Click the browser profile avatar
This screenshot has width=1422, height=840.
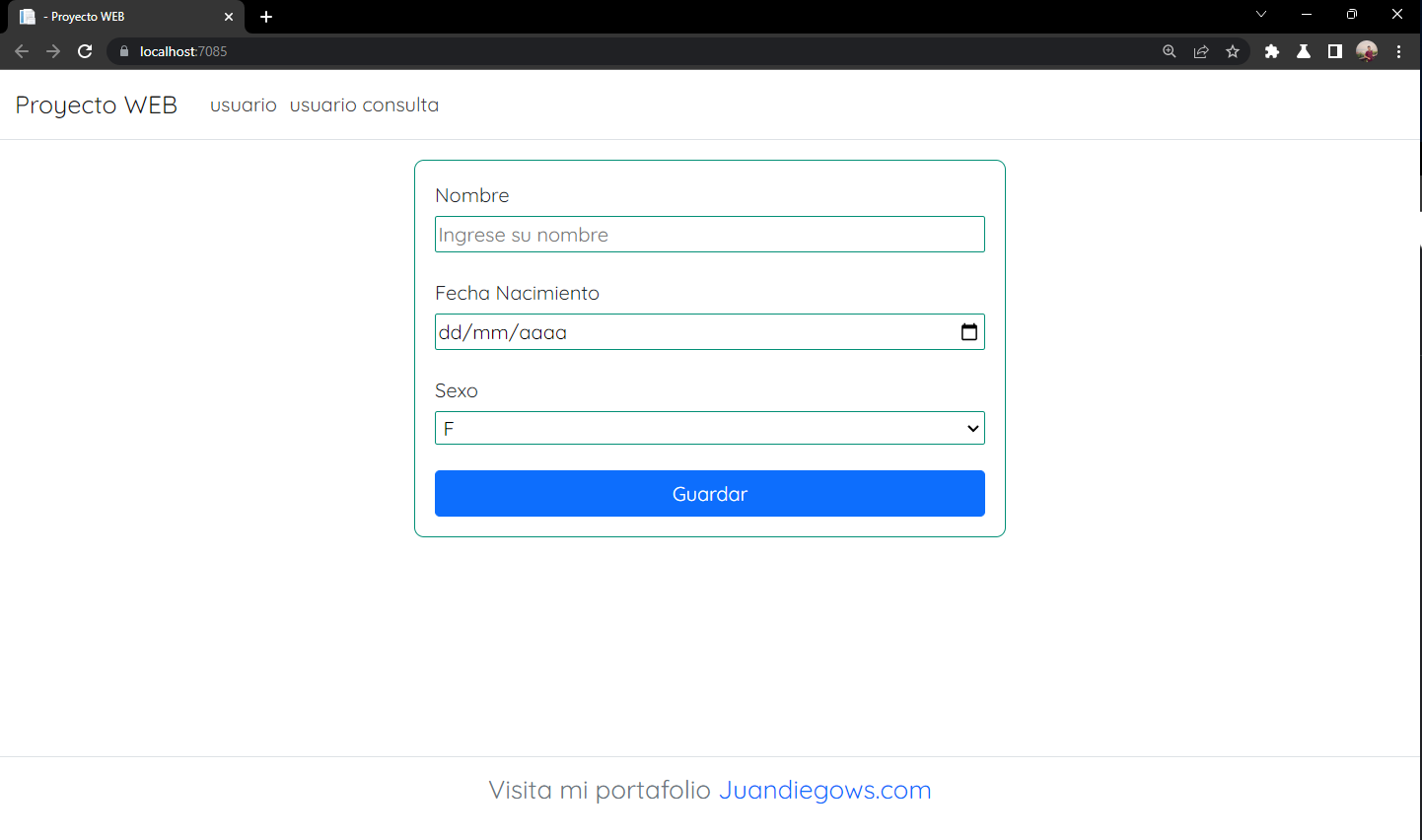[1367, 50]
